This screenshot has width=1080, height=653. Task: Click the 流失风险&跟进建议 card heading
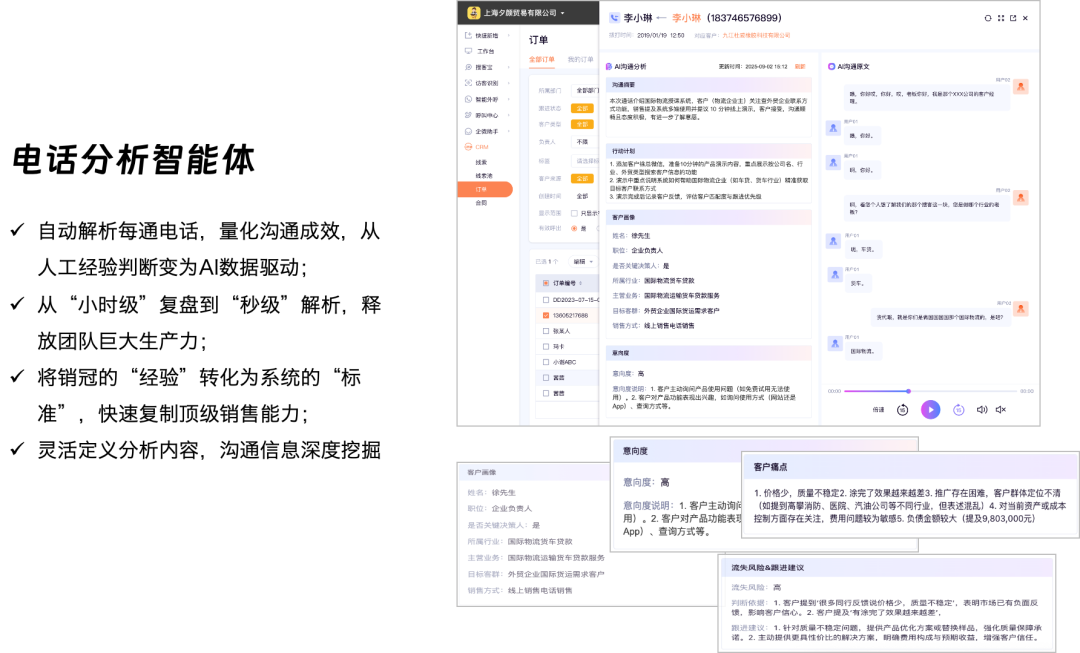(x=767, y=568)
